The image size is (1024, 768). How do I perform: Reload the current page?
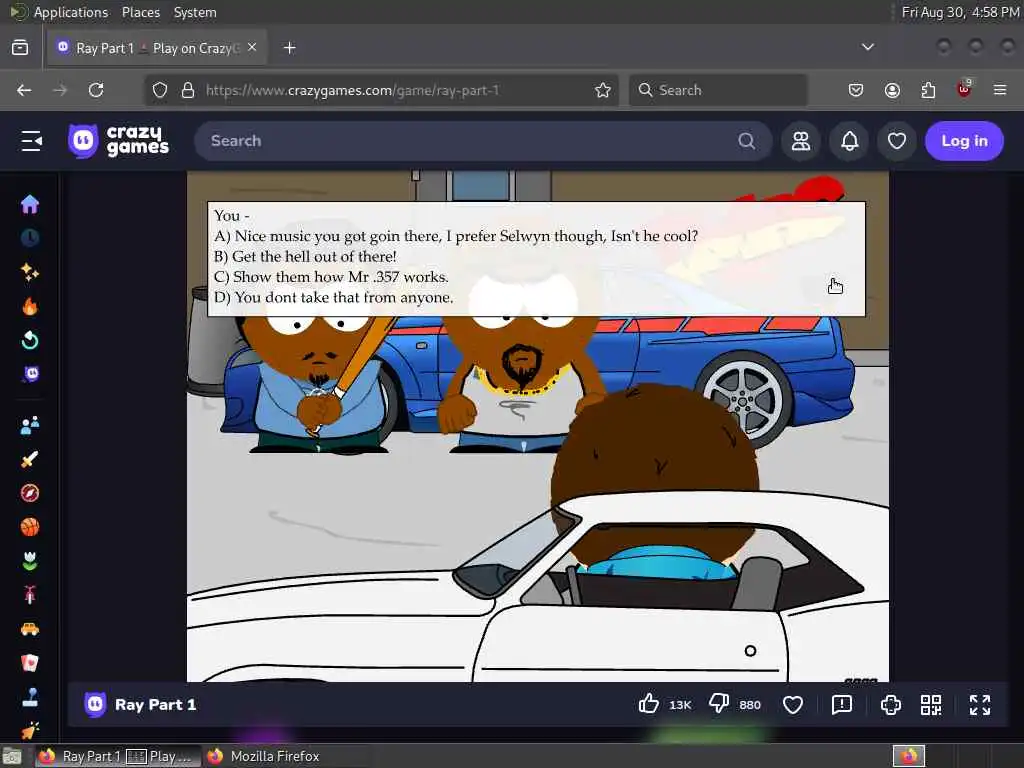(x=96, y=90)
